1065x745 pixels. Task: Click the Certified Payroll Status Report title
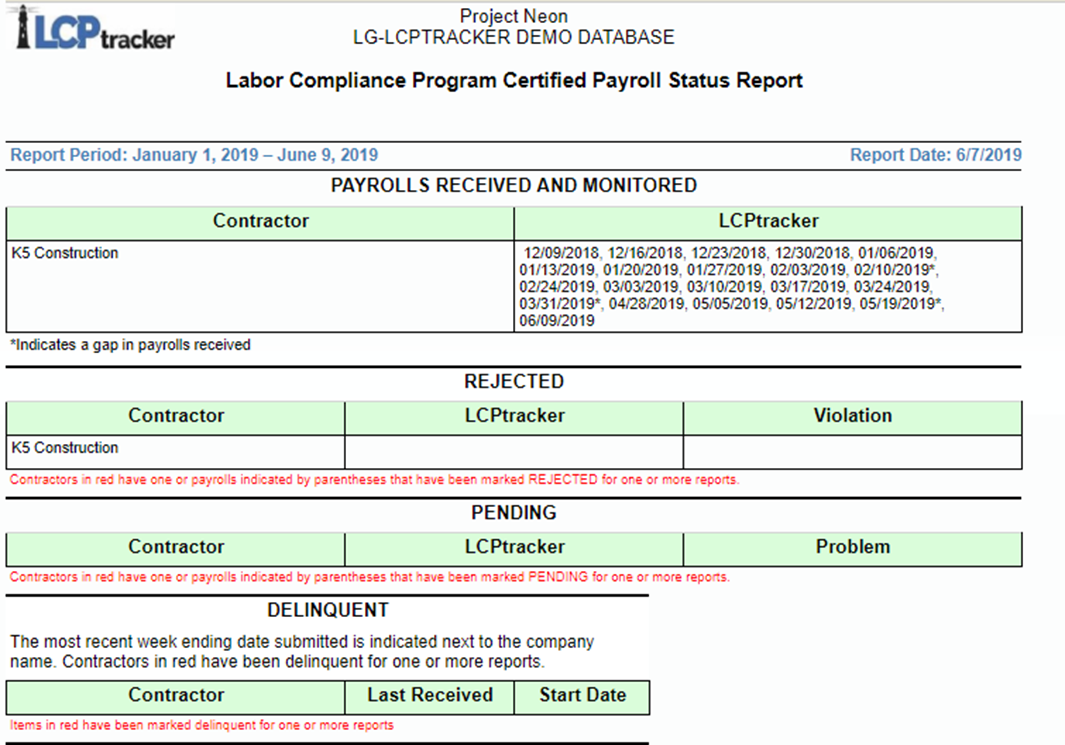513,80
